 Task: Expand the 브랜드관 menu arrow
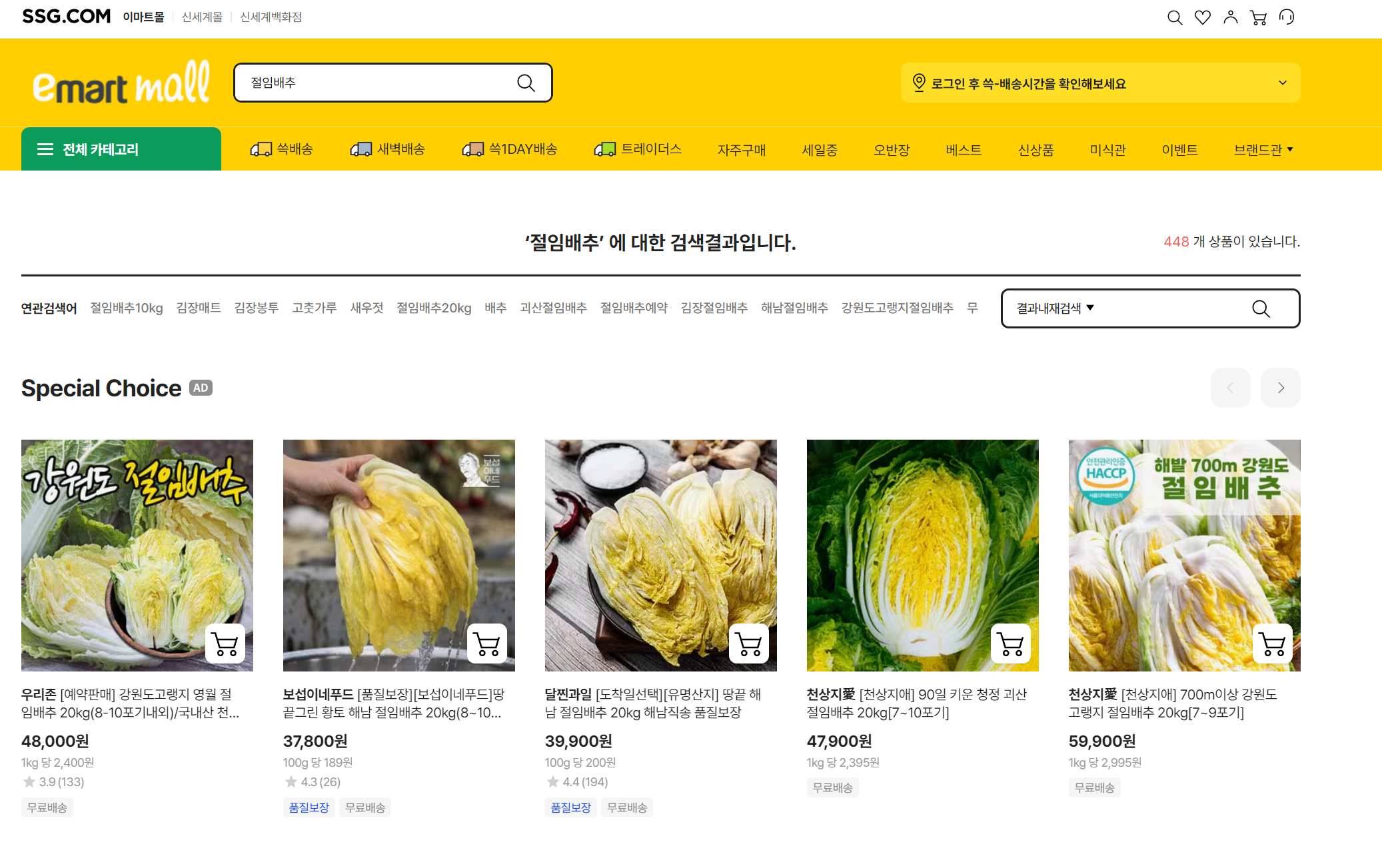point(1290,149)
